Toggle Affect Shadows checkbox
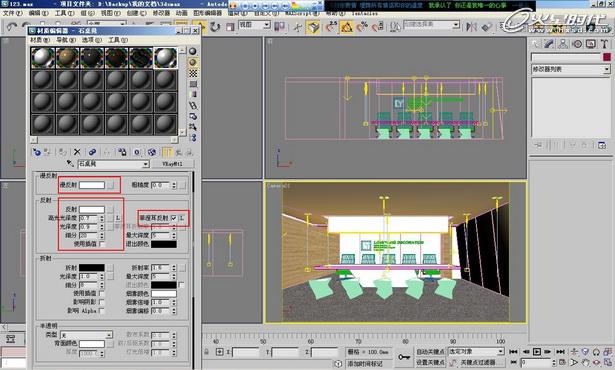The image size is (615, 370). (x=102, y=302)
